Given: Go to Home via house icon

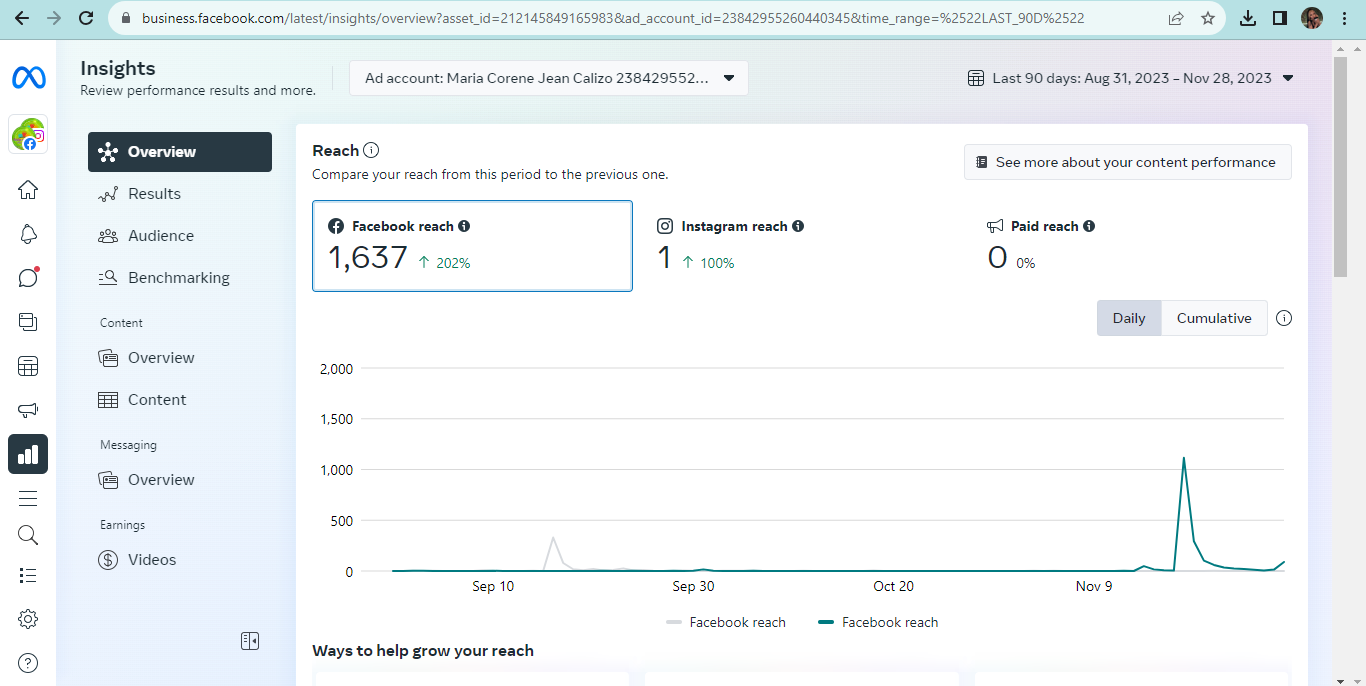Looking at the screenshot, I should [x=28, y=190].
